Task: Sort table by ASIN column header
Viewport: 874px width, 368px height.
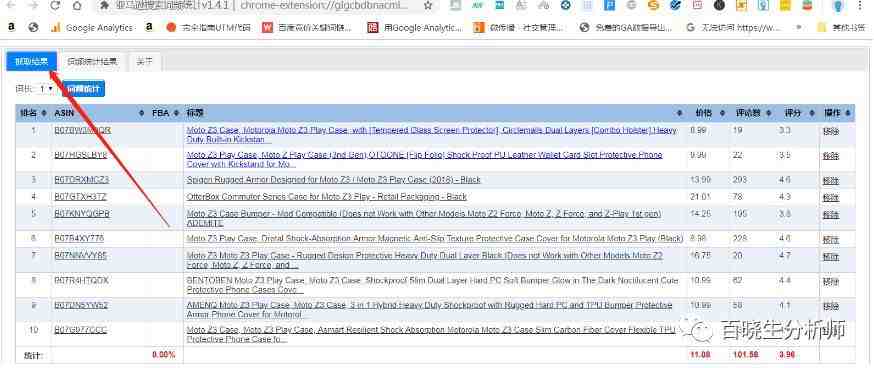Action: click(99, 113)
